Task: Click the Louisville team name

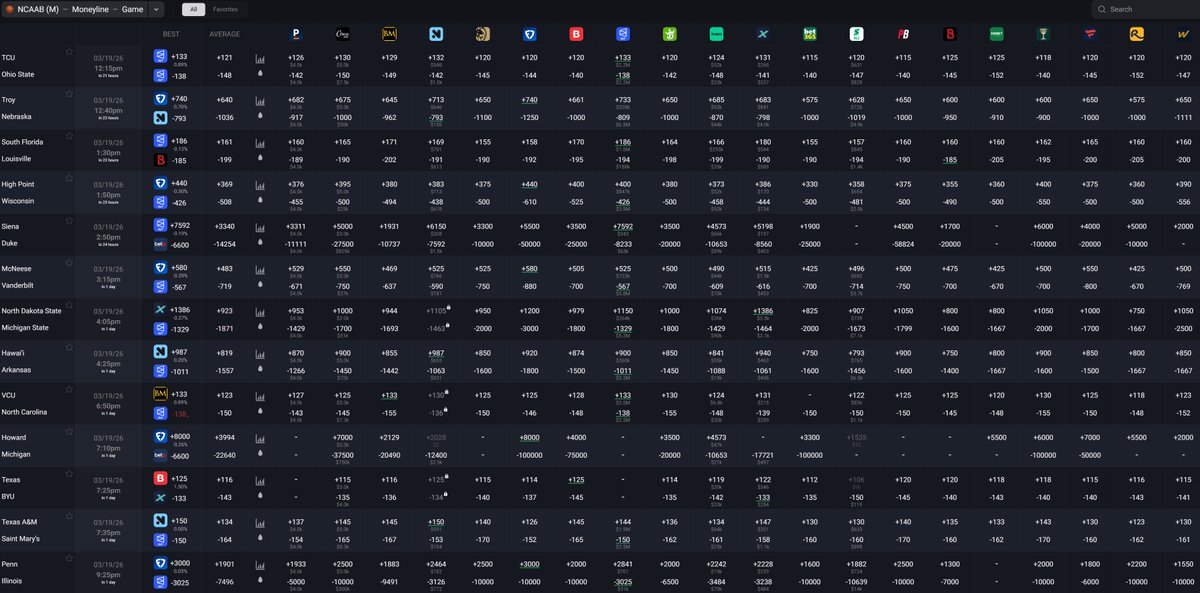Action: pos(16,159)
